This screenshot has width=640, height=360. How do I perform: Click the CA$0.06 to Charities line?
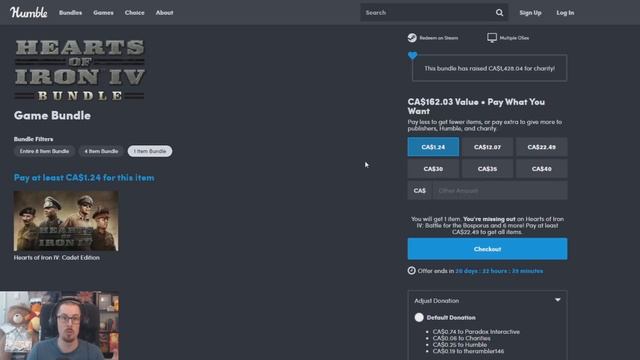coord(462,338)
